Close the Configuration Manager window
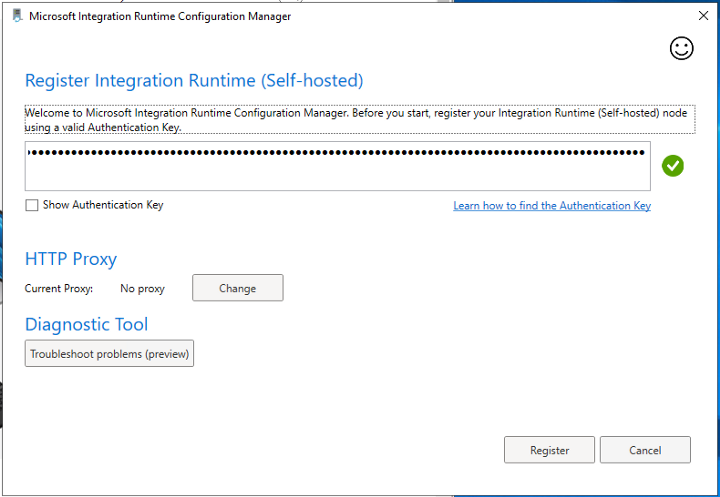Viewport: 720px width, 497px height. point(703,16)
